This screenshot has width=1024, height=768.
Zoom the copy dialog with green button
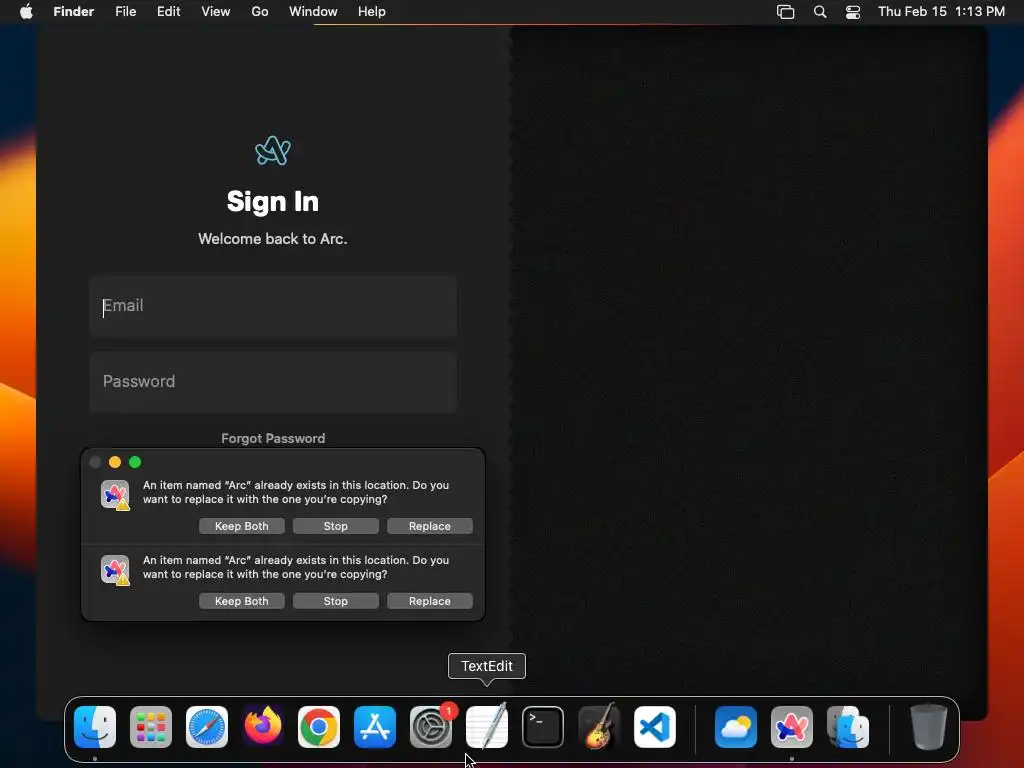click(135, 462)
